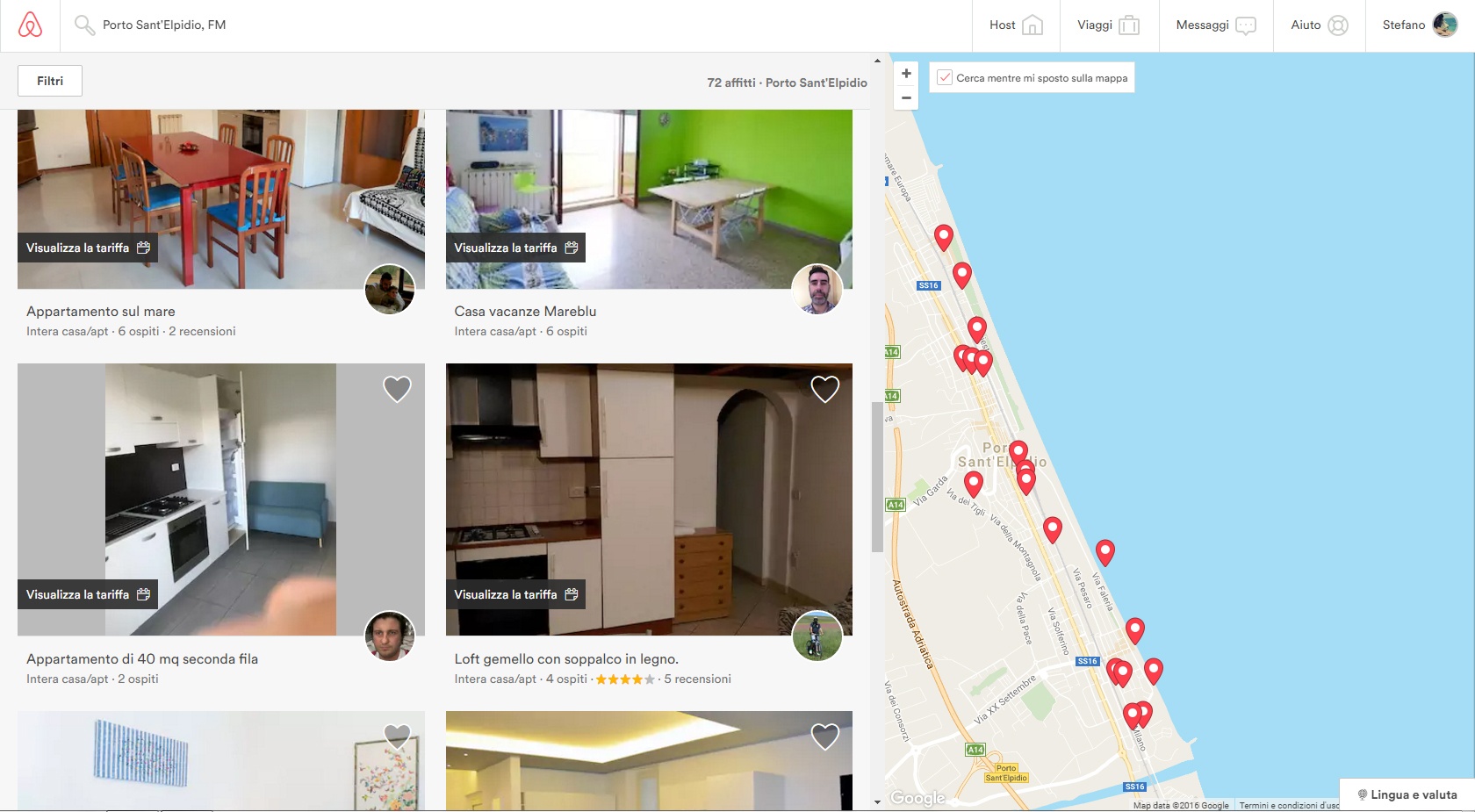Open Aiuto help lifebuoy
The height and width of the screenshot is (812, 1475).
1319,25
